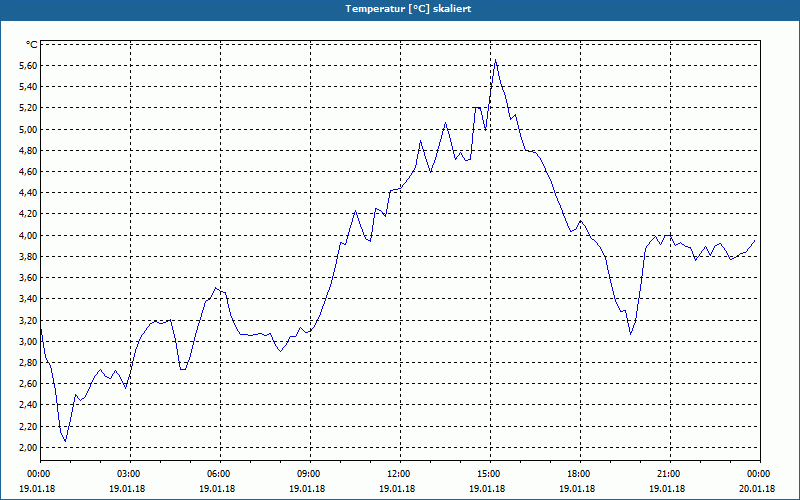Click the 2,80 temperature label
The width and height of the screenshot is (800, 500).
[29, 363]
